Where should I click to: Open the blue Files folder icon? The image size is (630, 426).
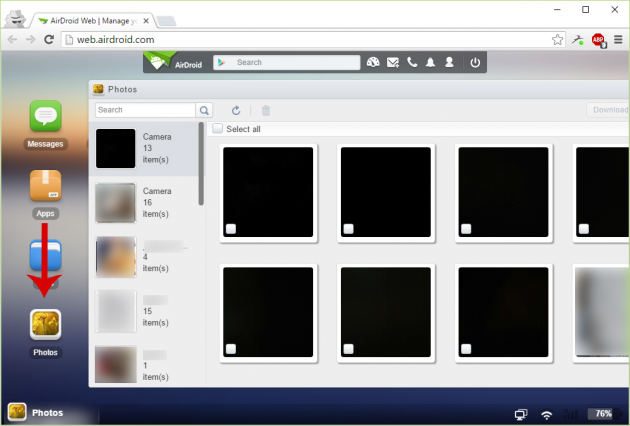(x=45, y=255)
